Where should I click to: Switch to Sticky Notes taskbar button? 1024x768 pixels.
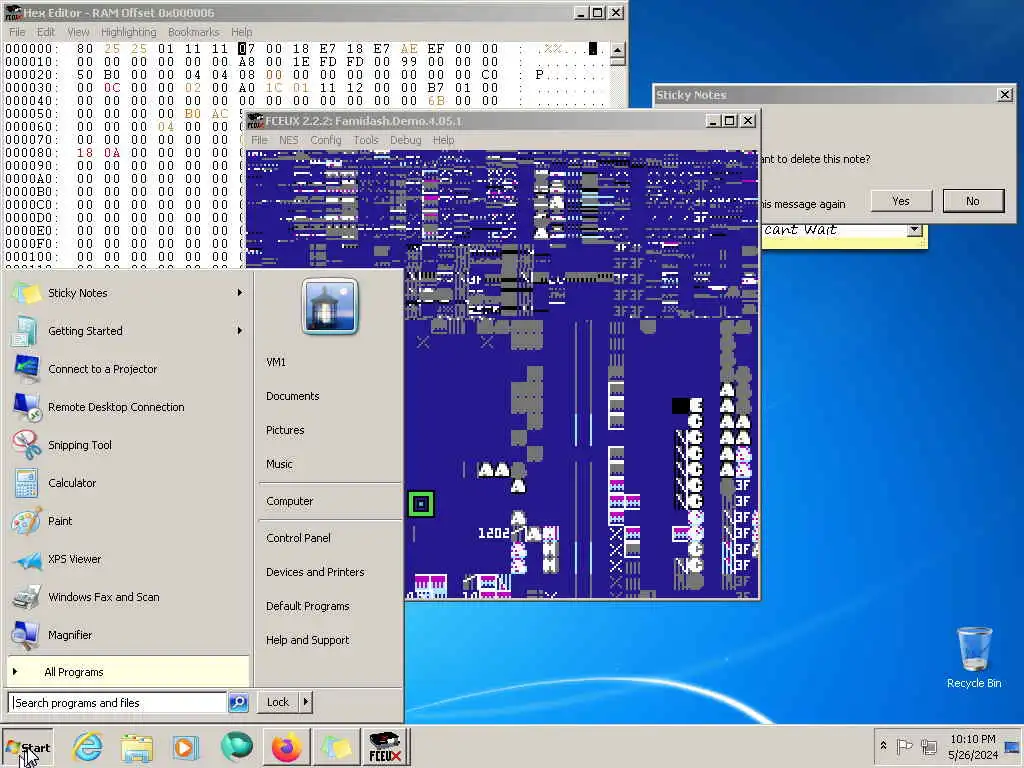(336, 746)
